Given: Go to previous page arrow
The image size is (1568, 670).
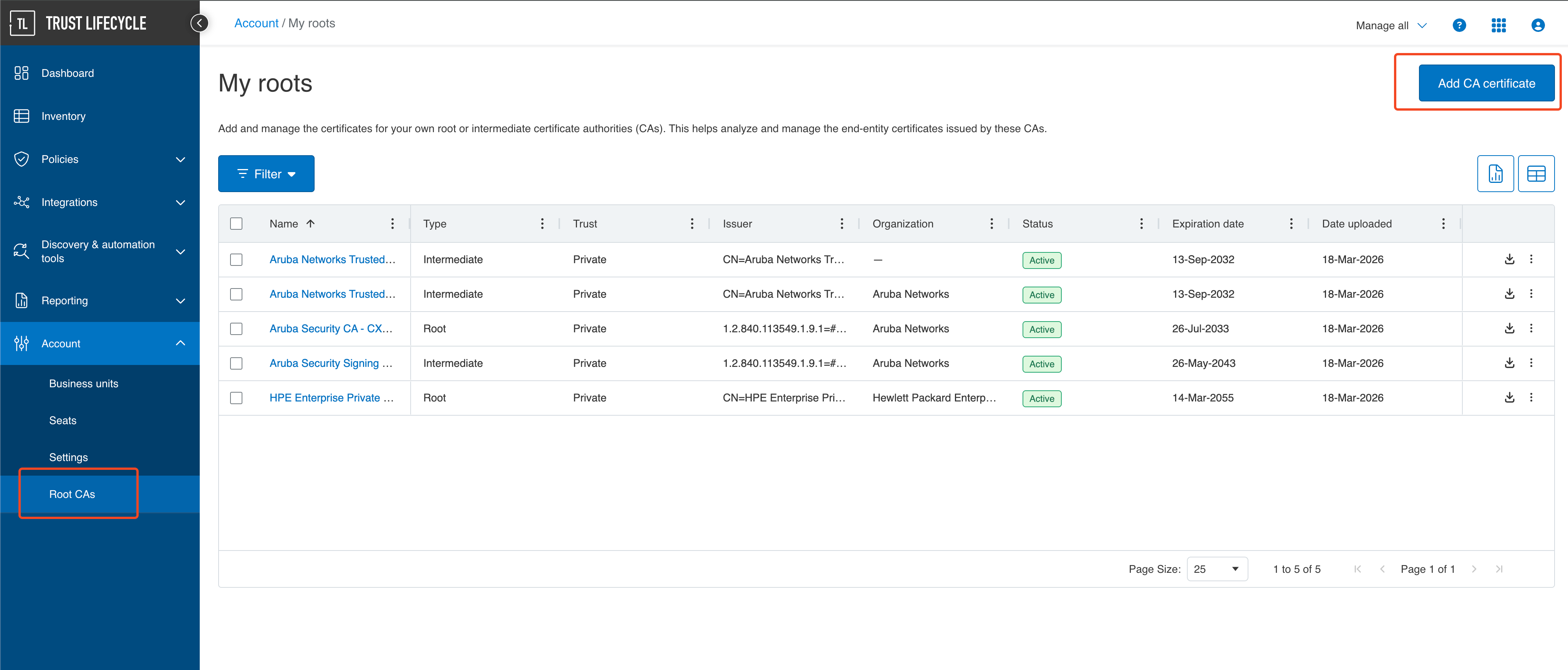Looking at the screenshot, I should coord(1382,569).
